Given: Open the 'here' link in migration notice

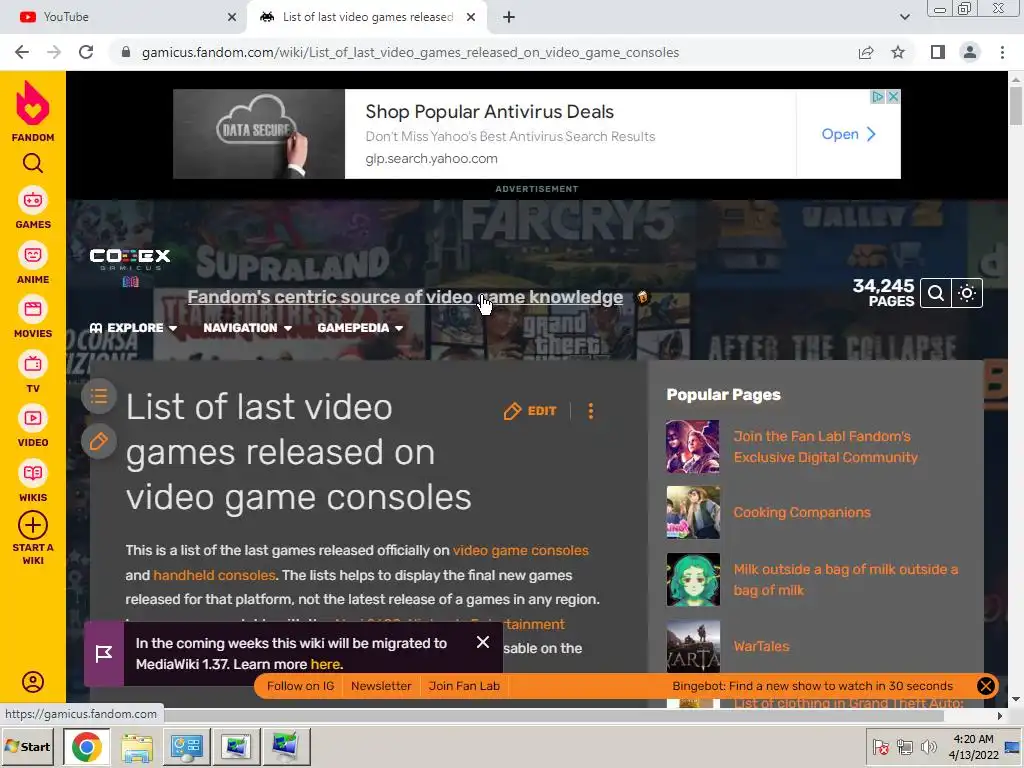Looking at the screenshot, I should click(325, 664).
